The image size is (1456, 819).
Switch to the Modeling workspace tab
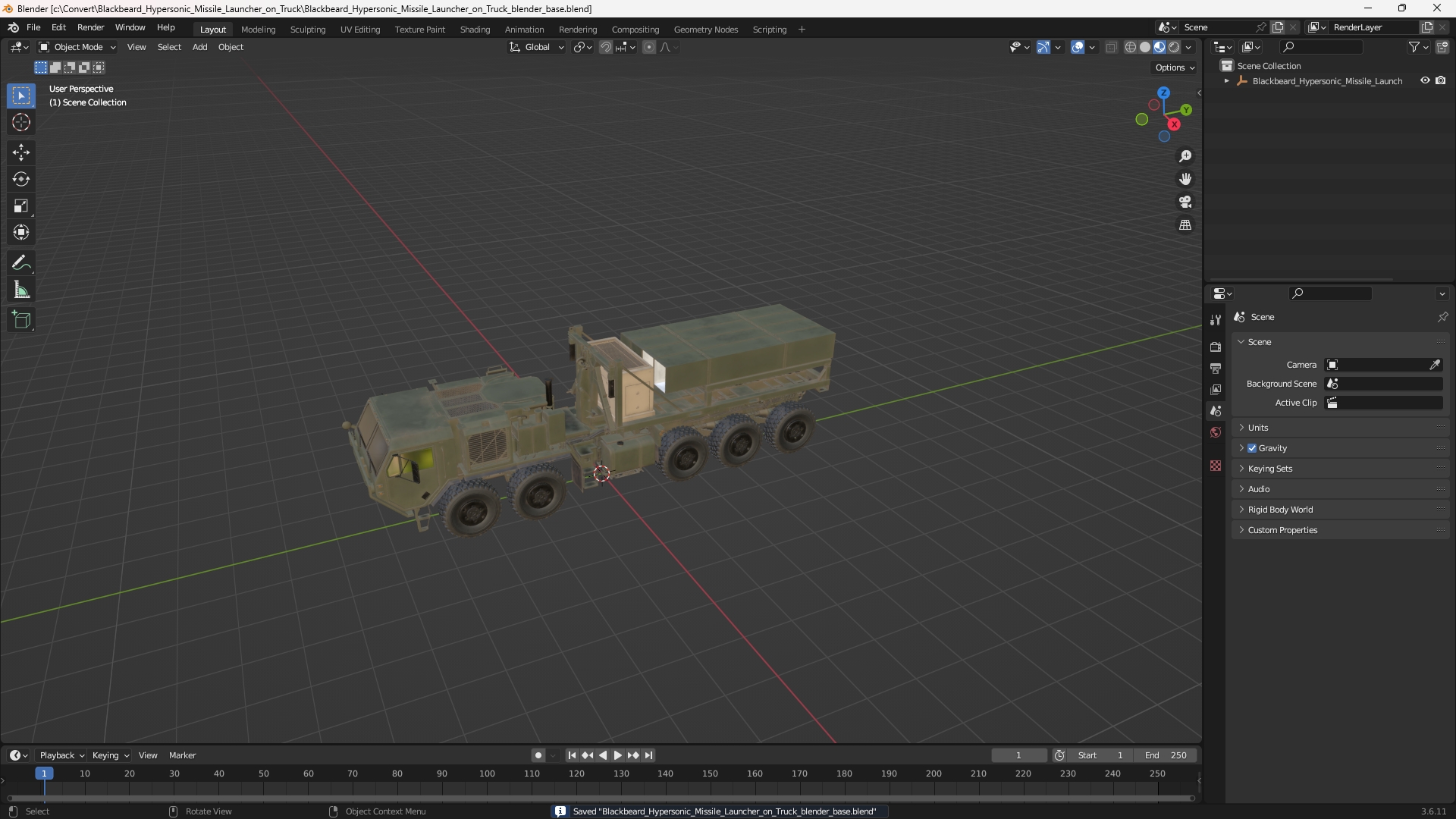click(258, 30)
